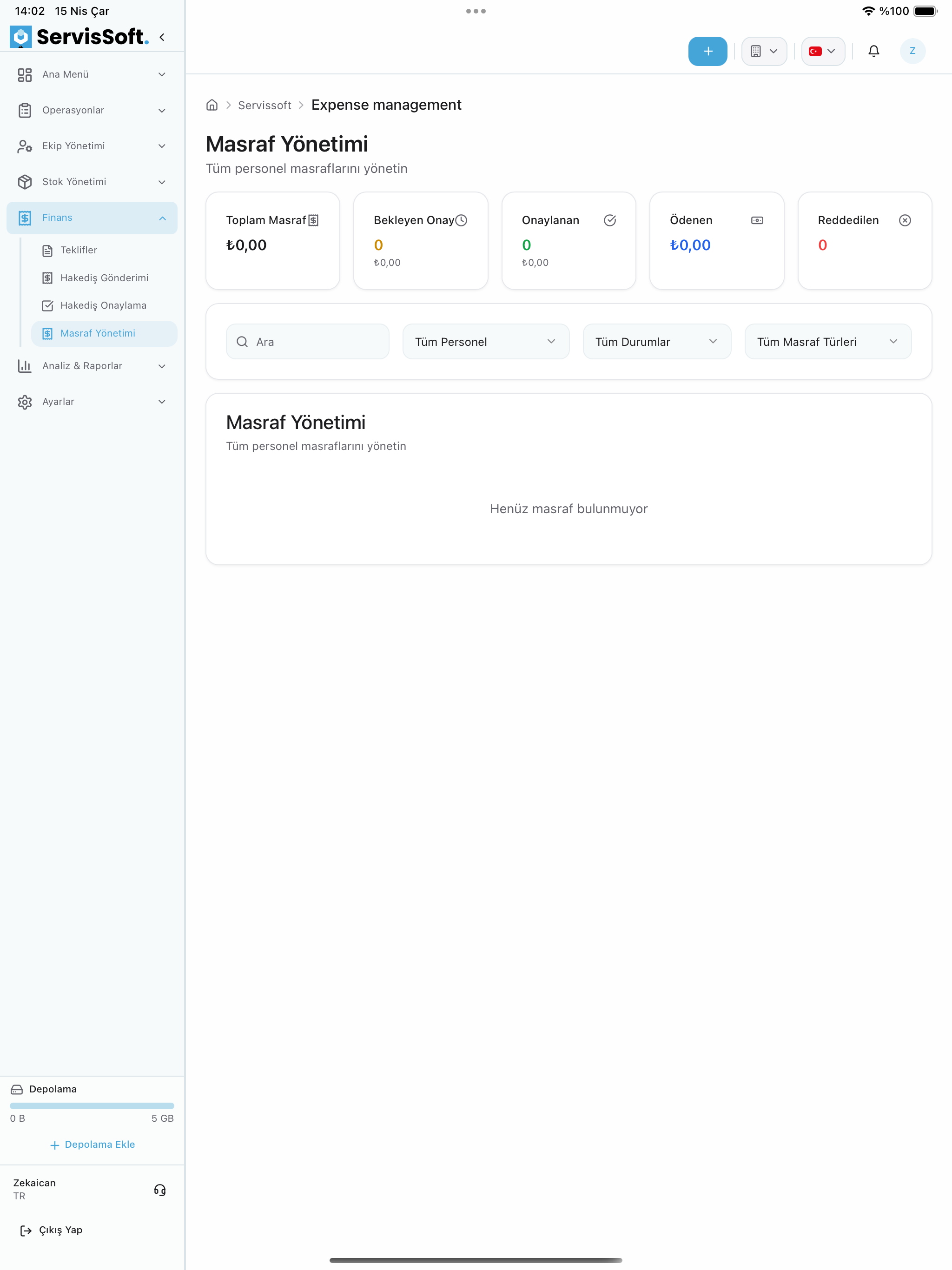This screenshot has width=952, height=1270.
Task: Collapse sidebar with the back chevron
Action: [162, 37]
